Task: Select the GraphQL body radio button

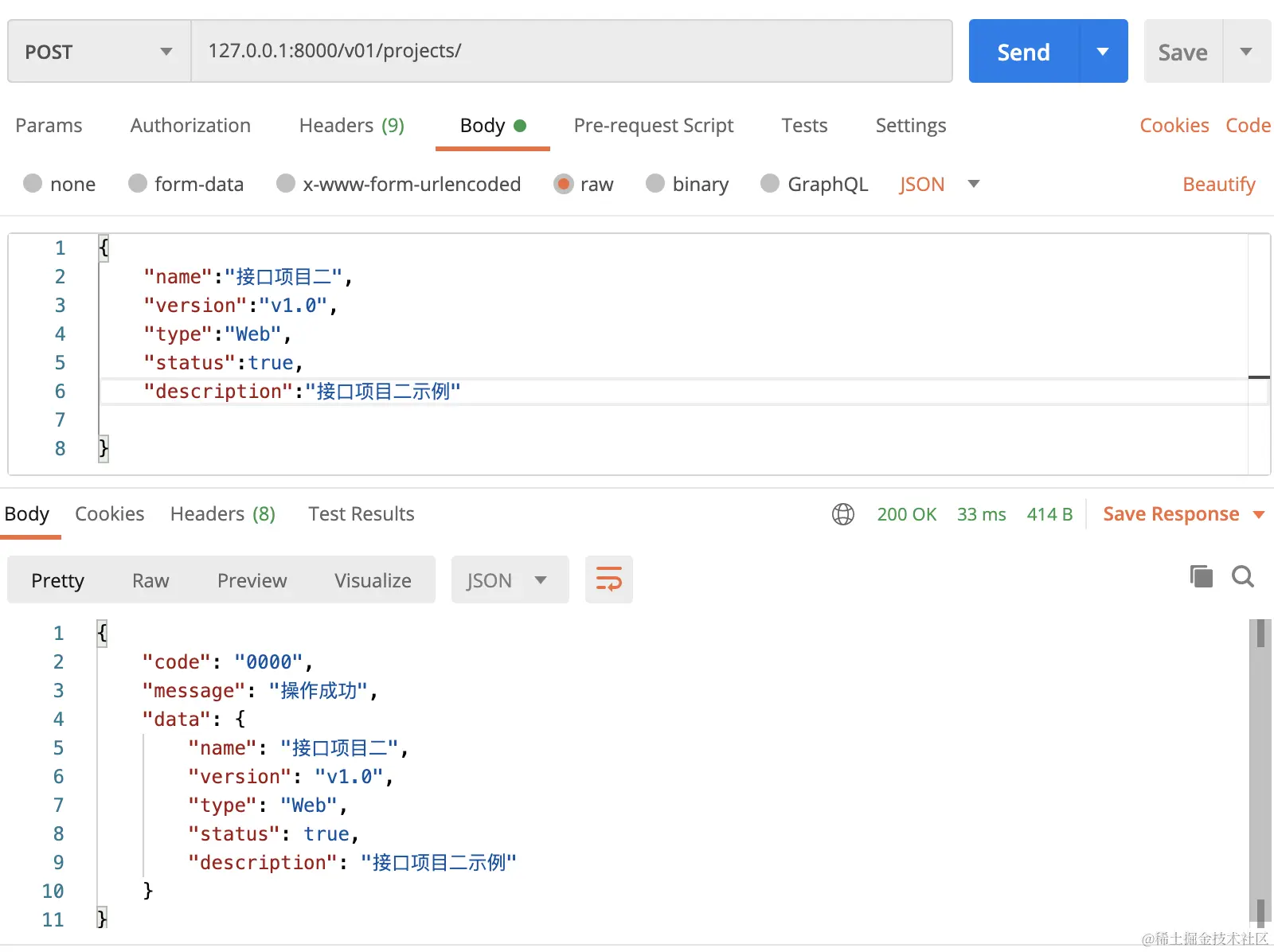Action: 770,184
